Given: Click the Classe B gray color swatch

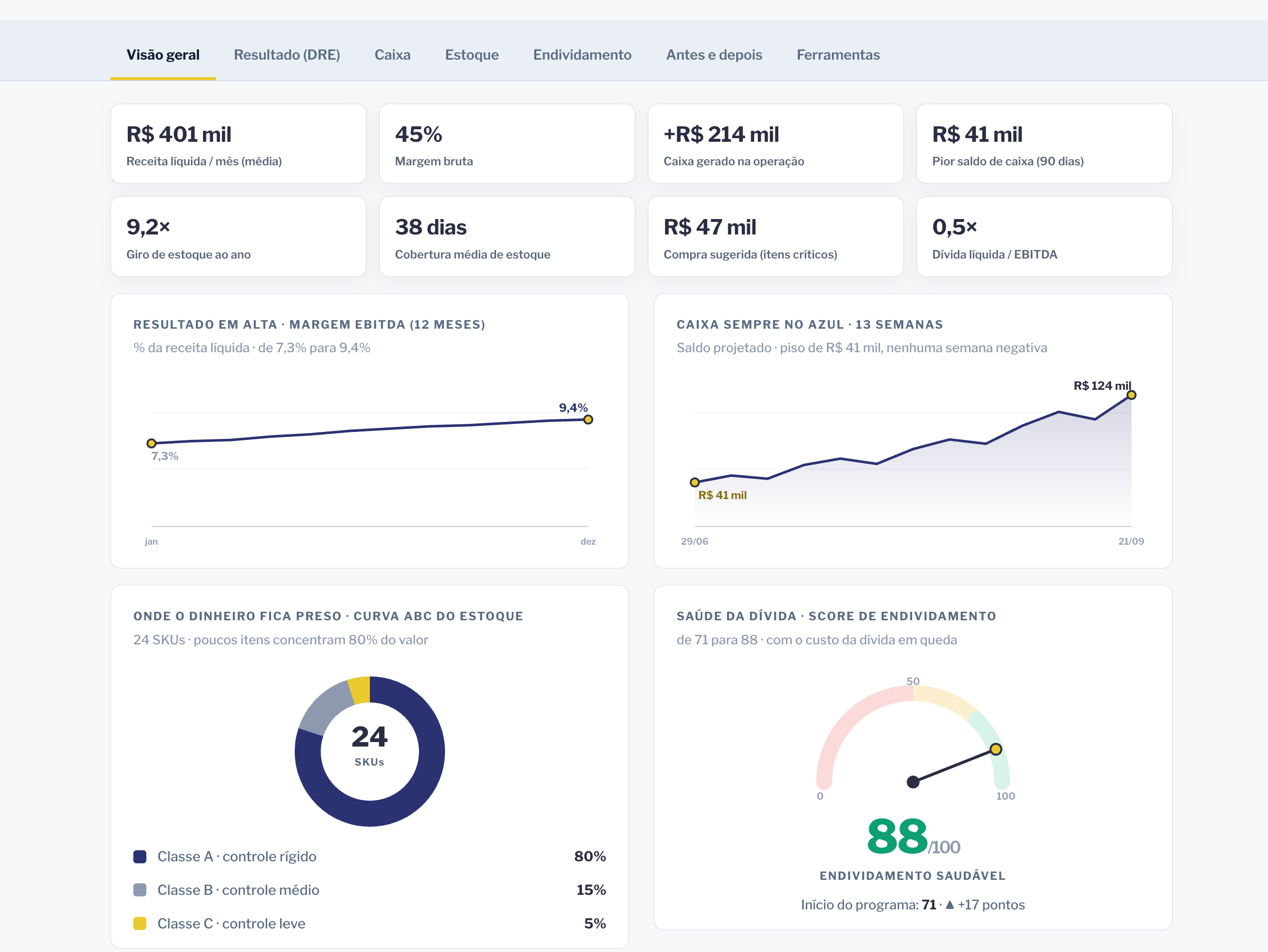Looking at the screenshot, I should click(140, 890).
